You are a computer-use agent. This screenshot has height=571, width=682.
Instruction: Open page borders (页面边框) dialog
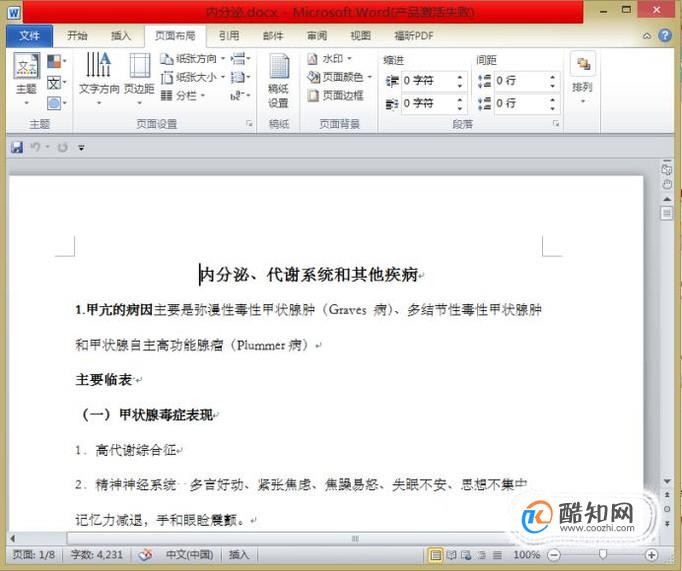[336, 95]
